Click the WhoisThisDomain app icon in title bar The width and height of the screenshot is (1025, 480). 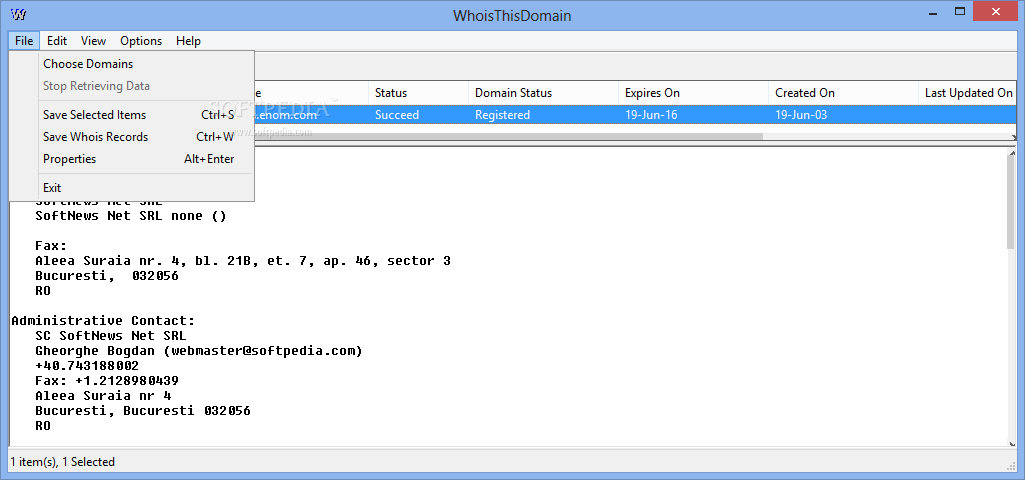point(19,14)
